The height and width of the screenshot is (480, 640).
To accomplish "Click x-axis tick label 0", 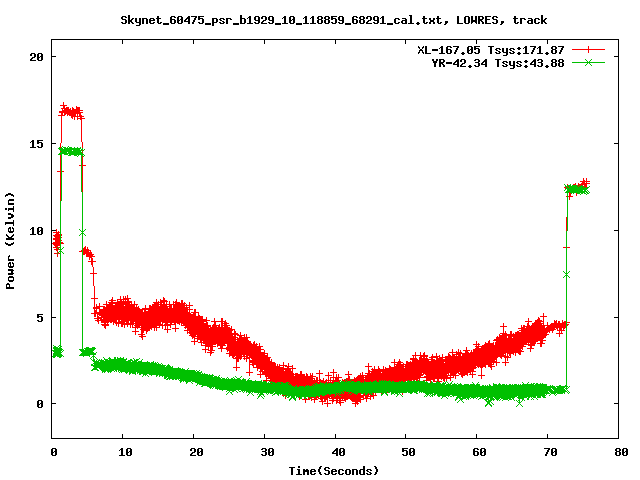I will point(54,452).
